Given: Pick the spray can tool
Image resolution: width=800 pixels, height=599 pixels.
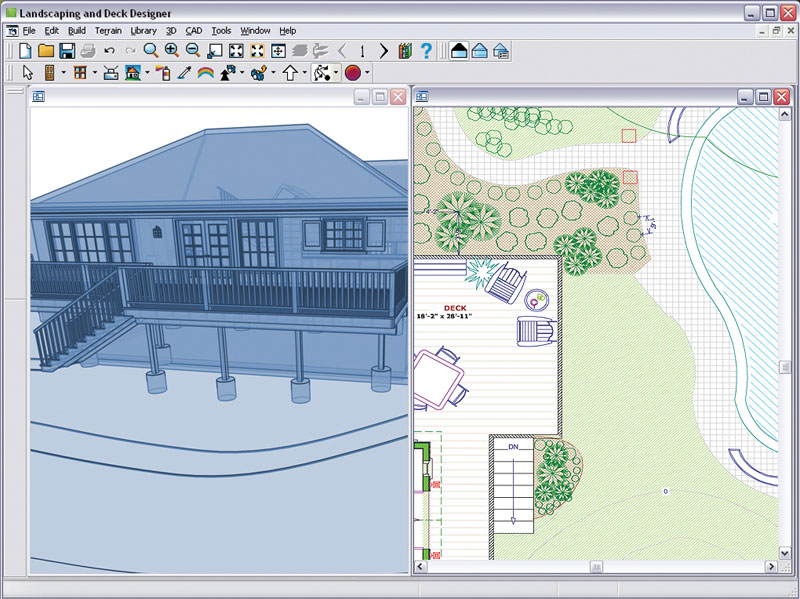Looking at the screenshot, I should point(162,73).
